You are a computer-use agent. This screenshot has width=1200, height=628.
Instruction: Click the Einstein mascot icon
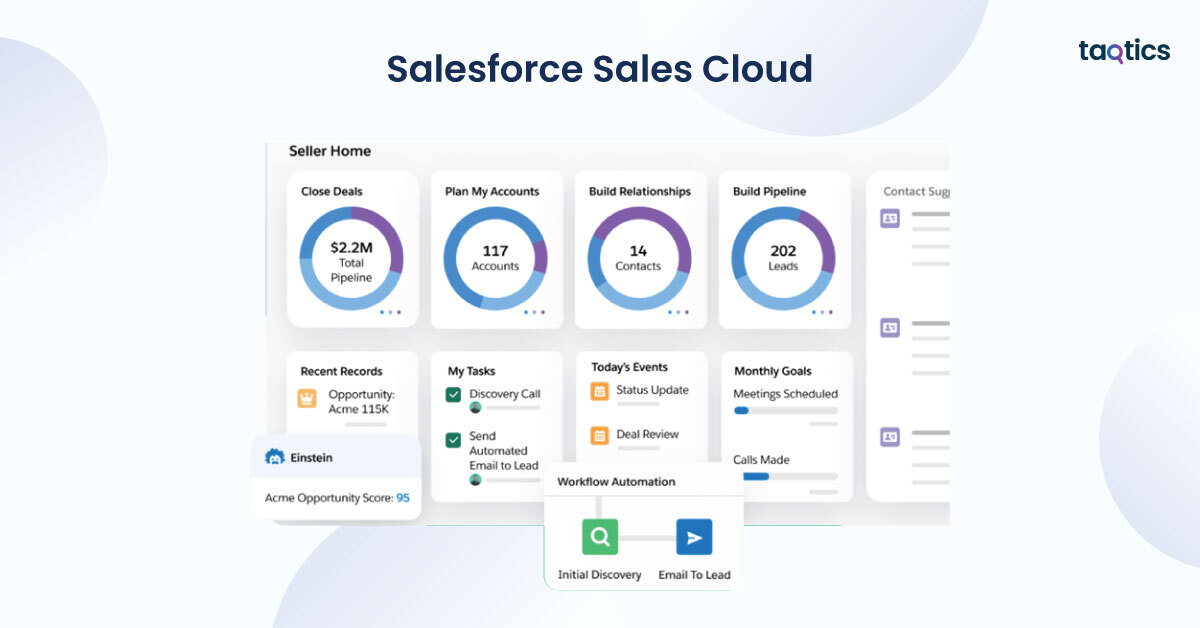274,457
